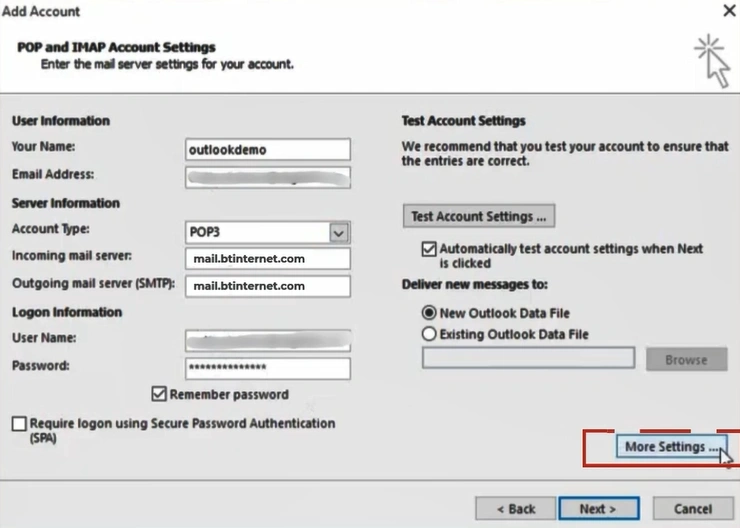
Task: Click the 'User Information' section label
Action: (x=61, y=121)
